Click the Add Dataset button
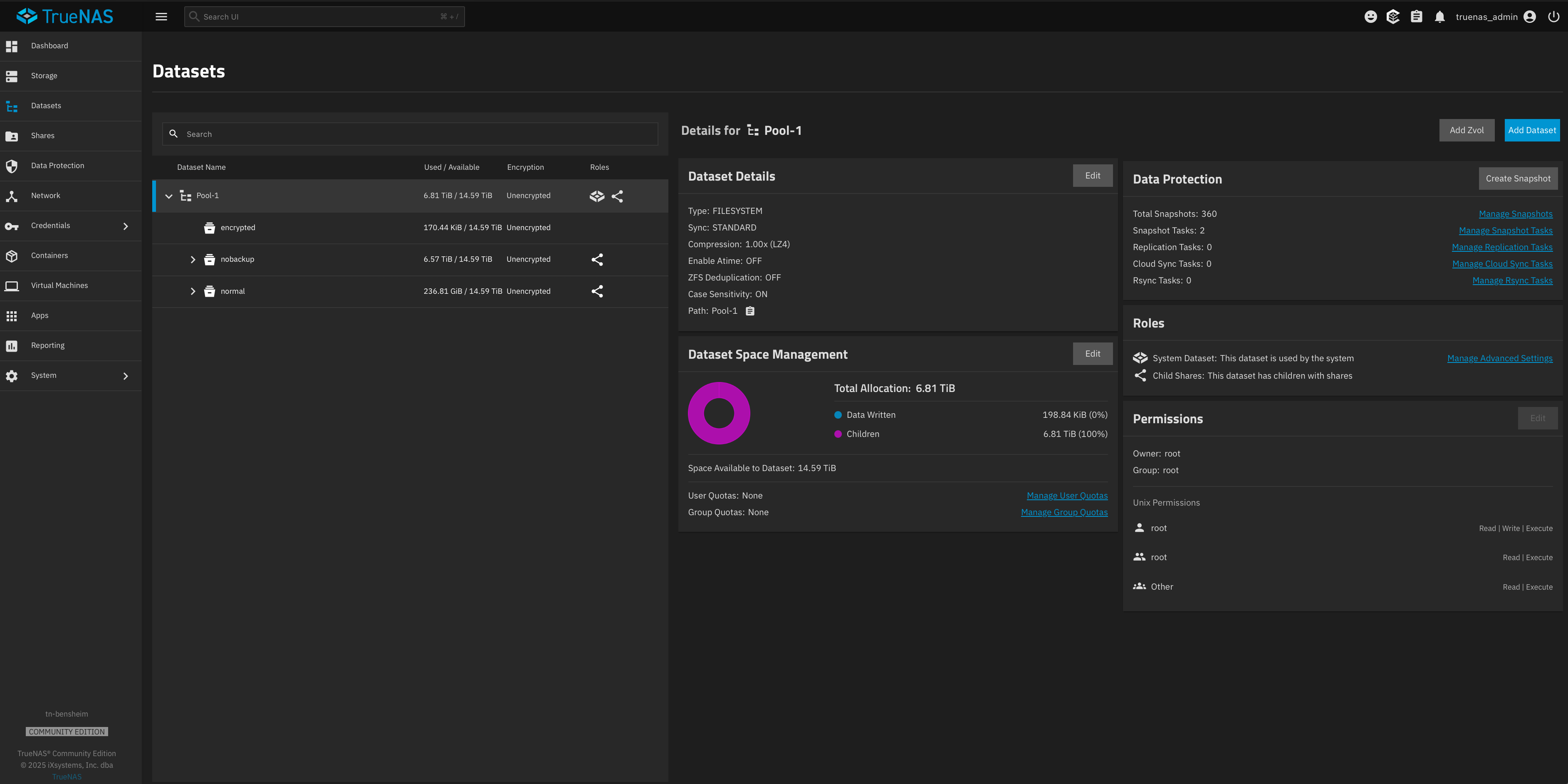 point(1531,130)
